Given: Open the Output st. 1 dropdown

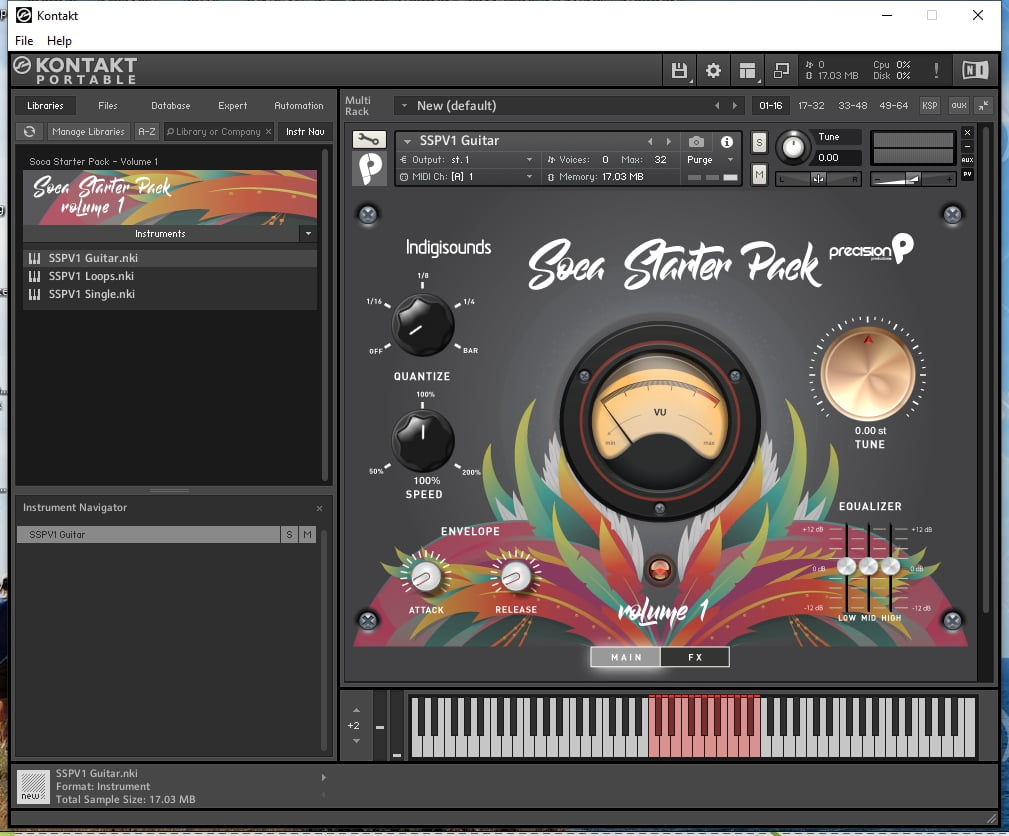Looking at the screenshot, I should [530, 160].
